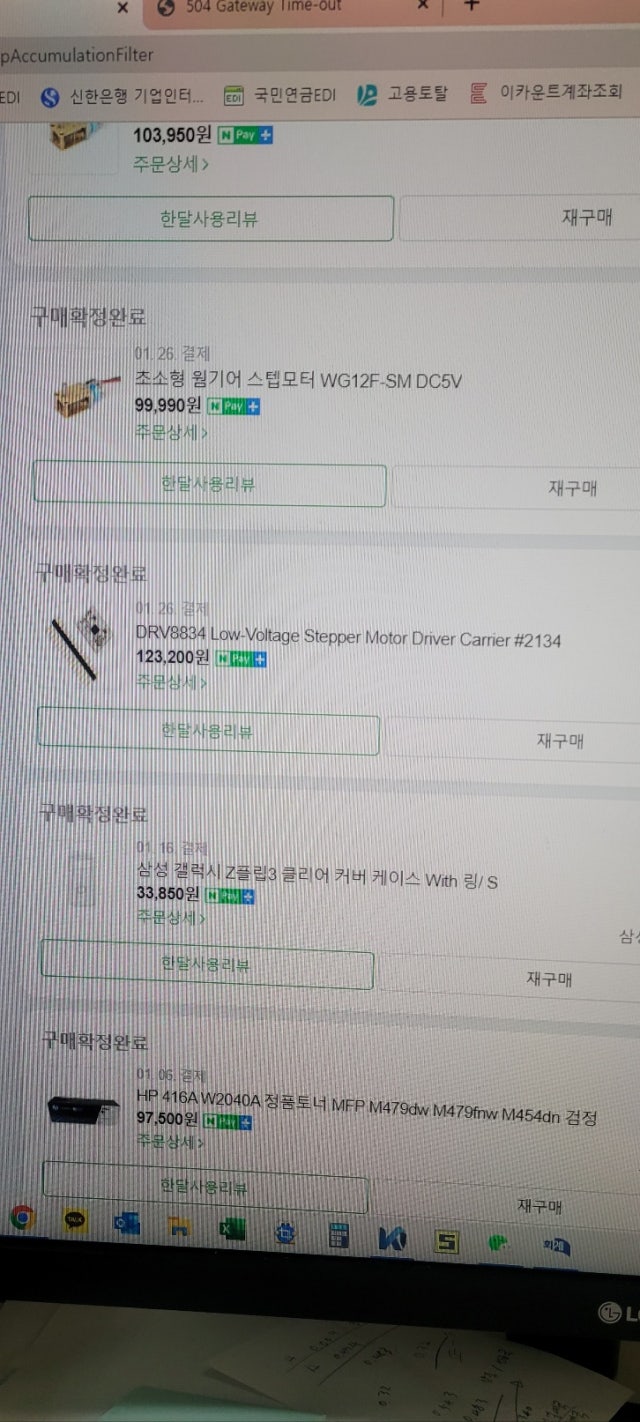Open Google Chrome from the taskbar
The width and height of the screenshot is (640, 1422).
tap(22, 1218)
